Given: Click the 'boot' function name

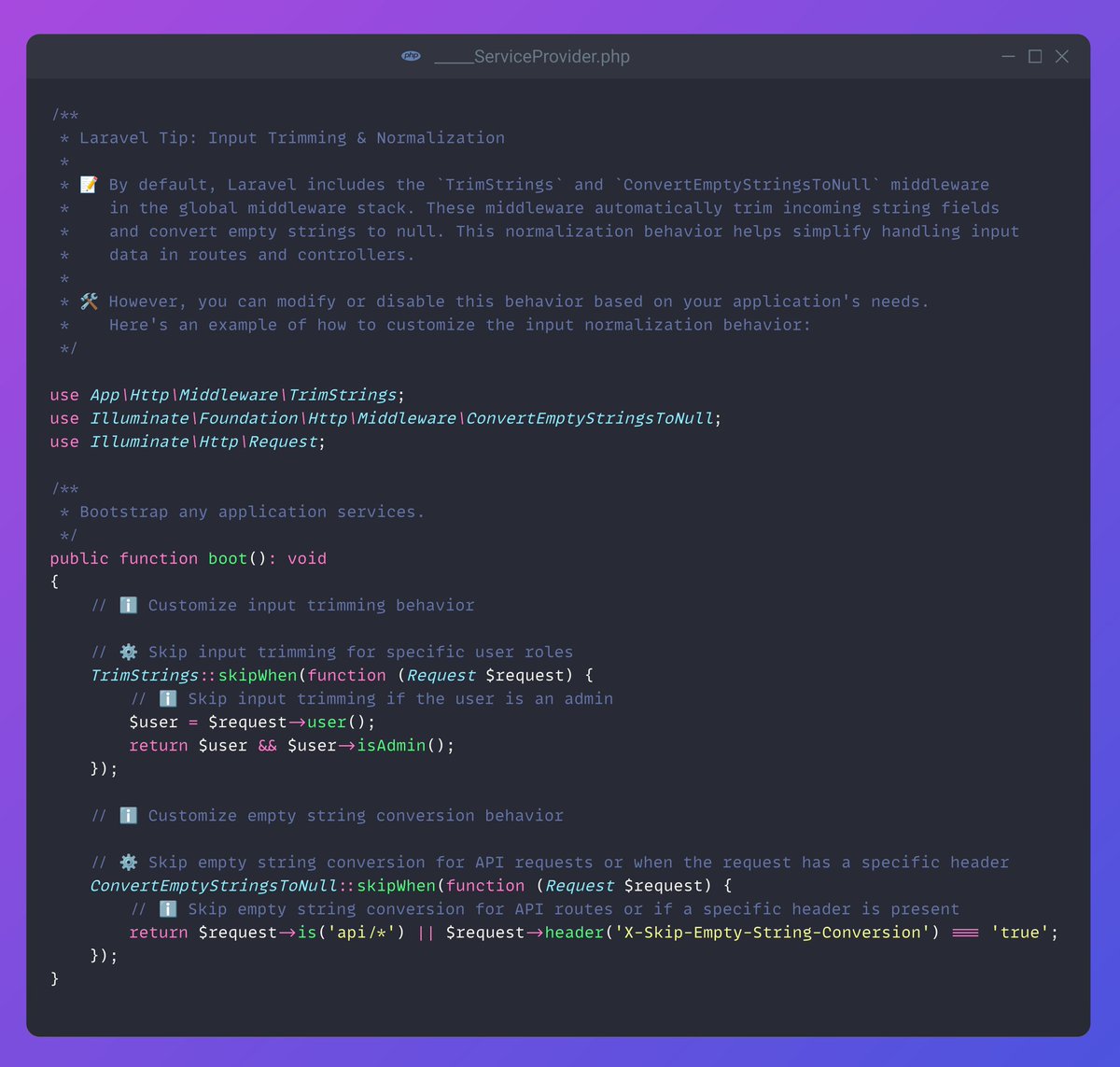Looking at the screenshot, I should pos(228,558).
